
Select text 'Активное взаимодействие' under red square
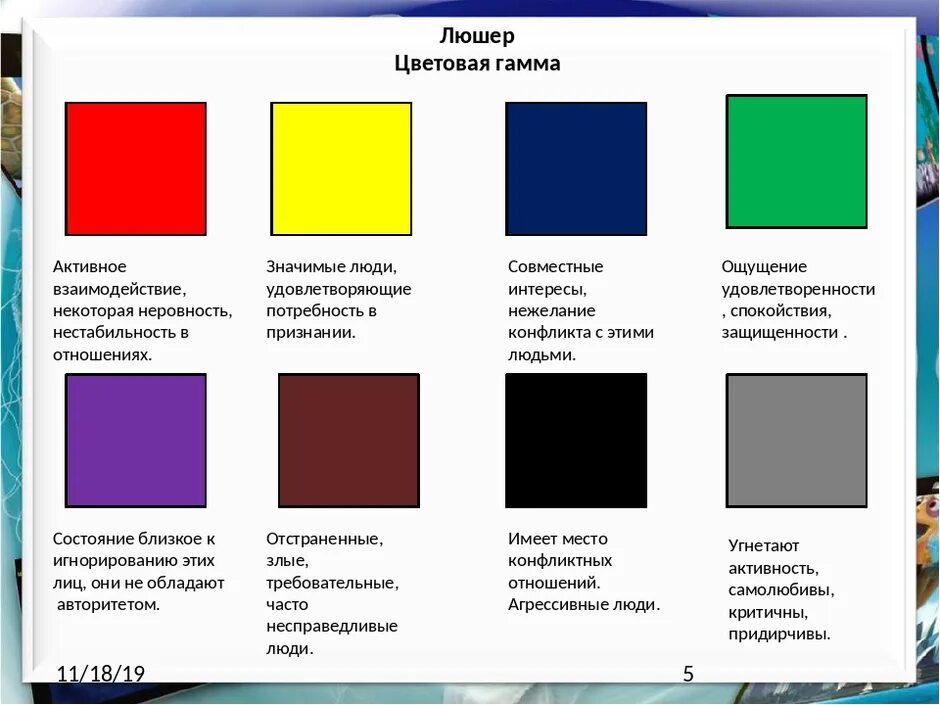(119, 278)
